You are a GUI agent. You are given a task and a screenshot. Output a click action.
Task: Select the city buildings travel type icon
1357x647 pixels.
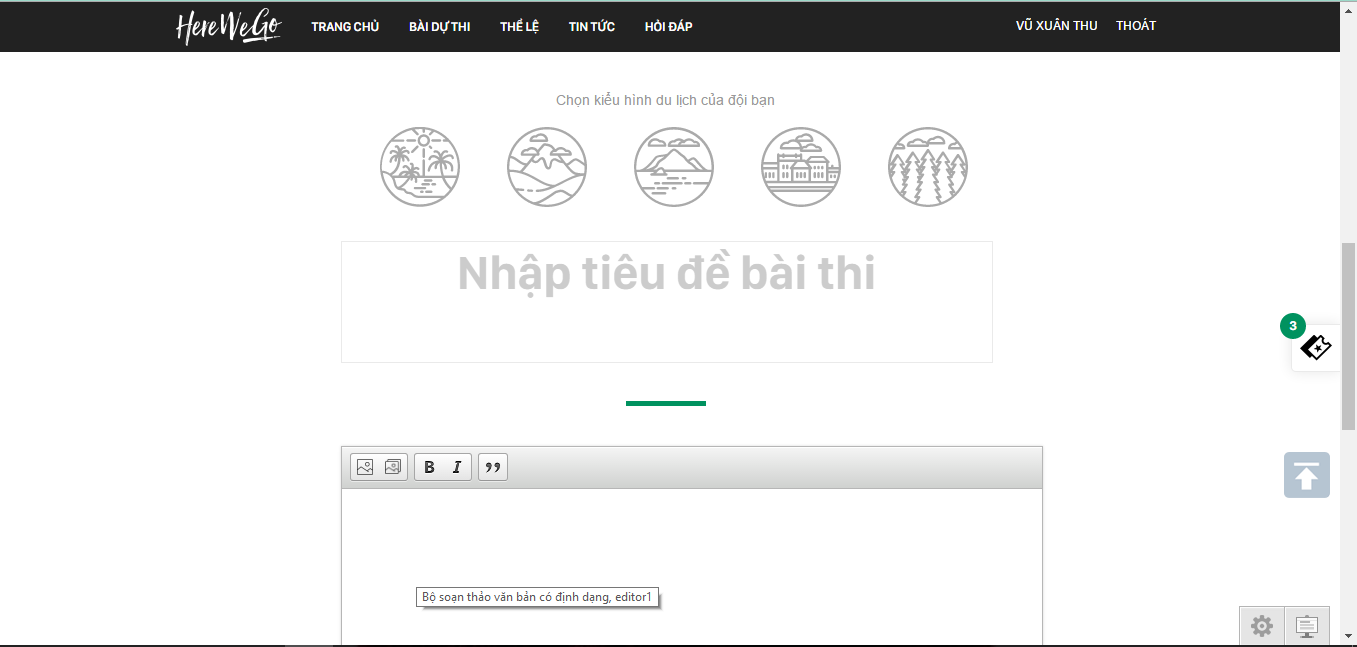tap(801, 166)
